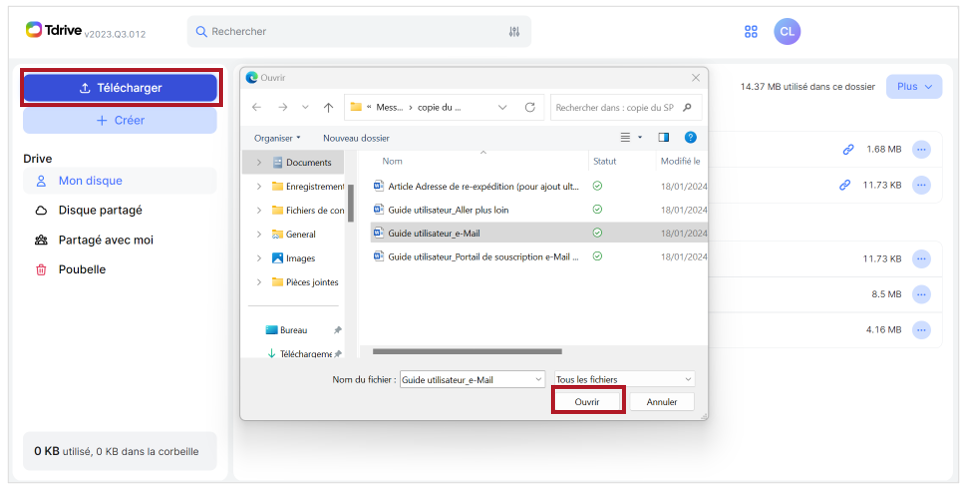Sort by Nom column header

[392, 161]
